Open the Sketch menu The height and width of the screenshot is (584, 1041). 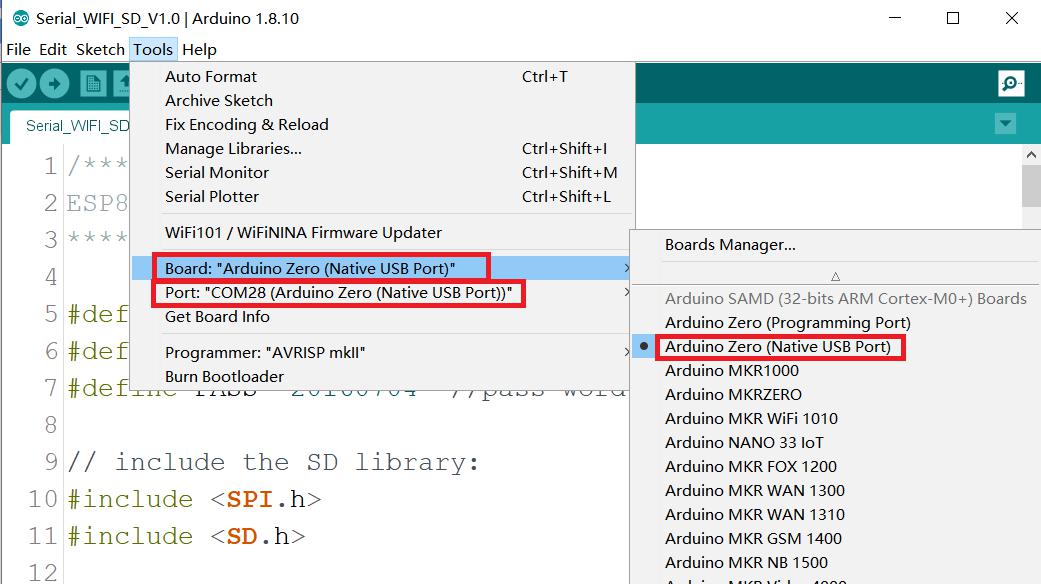click(100, 50)
